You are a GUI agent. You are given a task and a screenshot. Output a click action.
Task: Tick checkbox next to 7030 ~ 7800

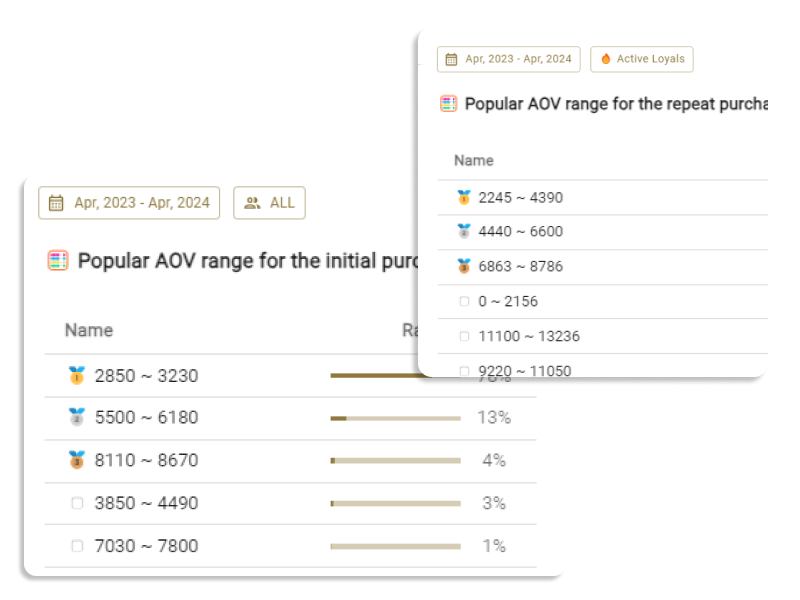point(77,546)
